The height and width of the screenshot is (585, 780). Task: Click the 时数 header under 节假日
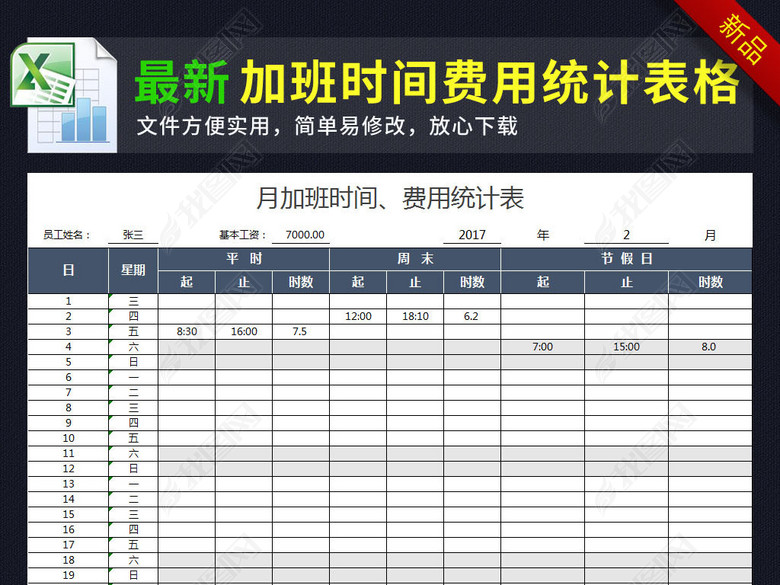tap(710, 282)
